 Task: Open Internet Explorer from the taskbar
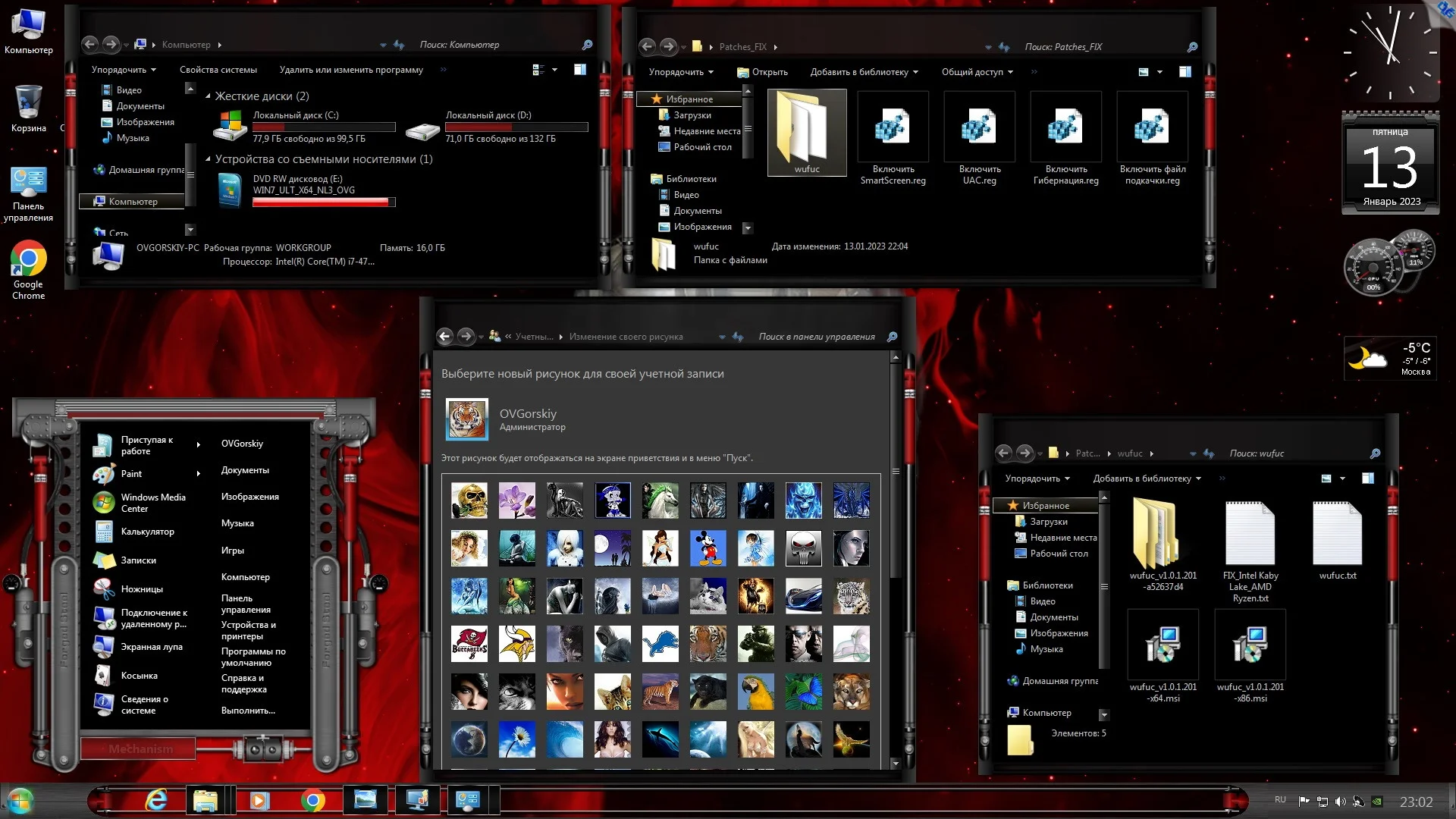(x=156, y=800)
